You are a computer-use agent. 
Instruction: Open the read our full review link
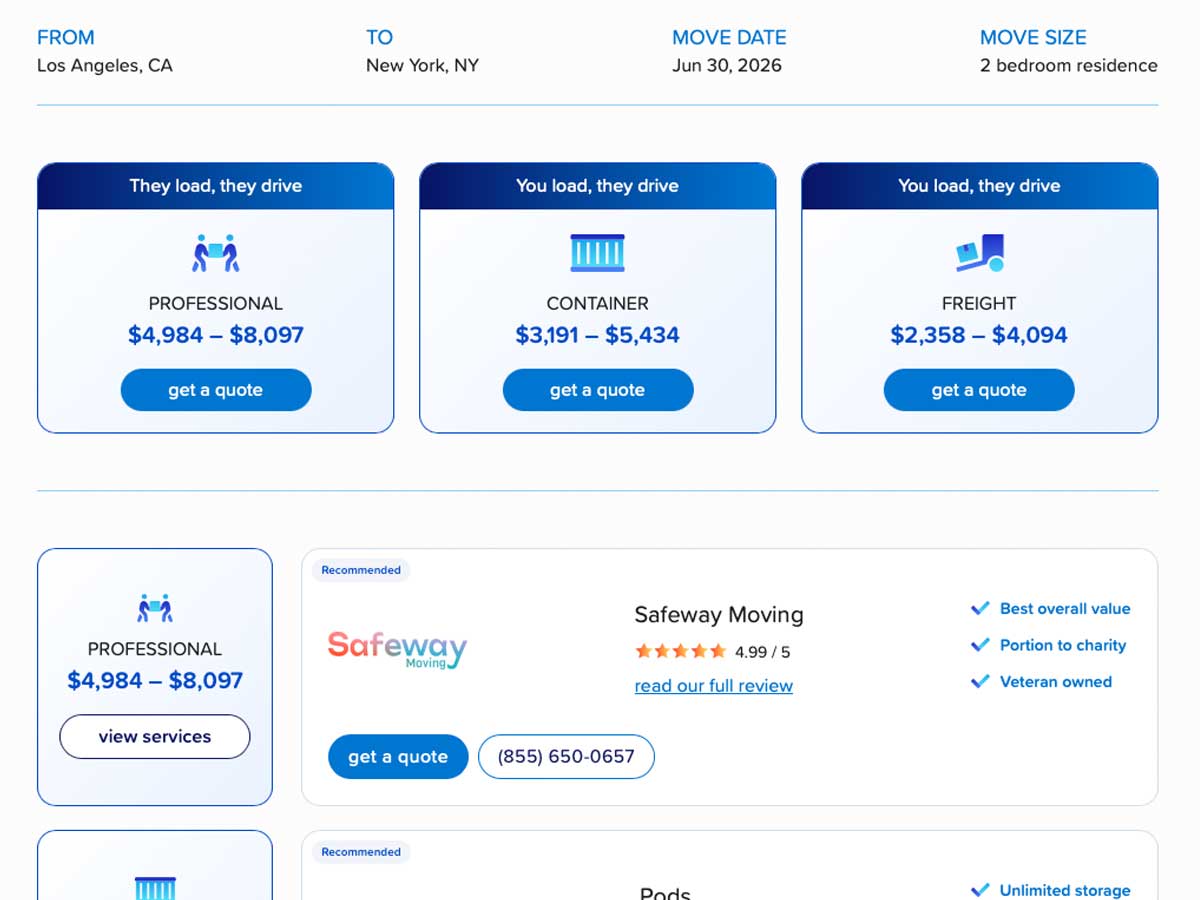tap(714, 686)
